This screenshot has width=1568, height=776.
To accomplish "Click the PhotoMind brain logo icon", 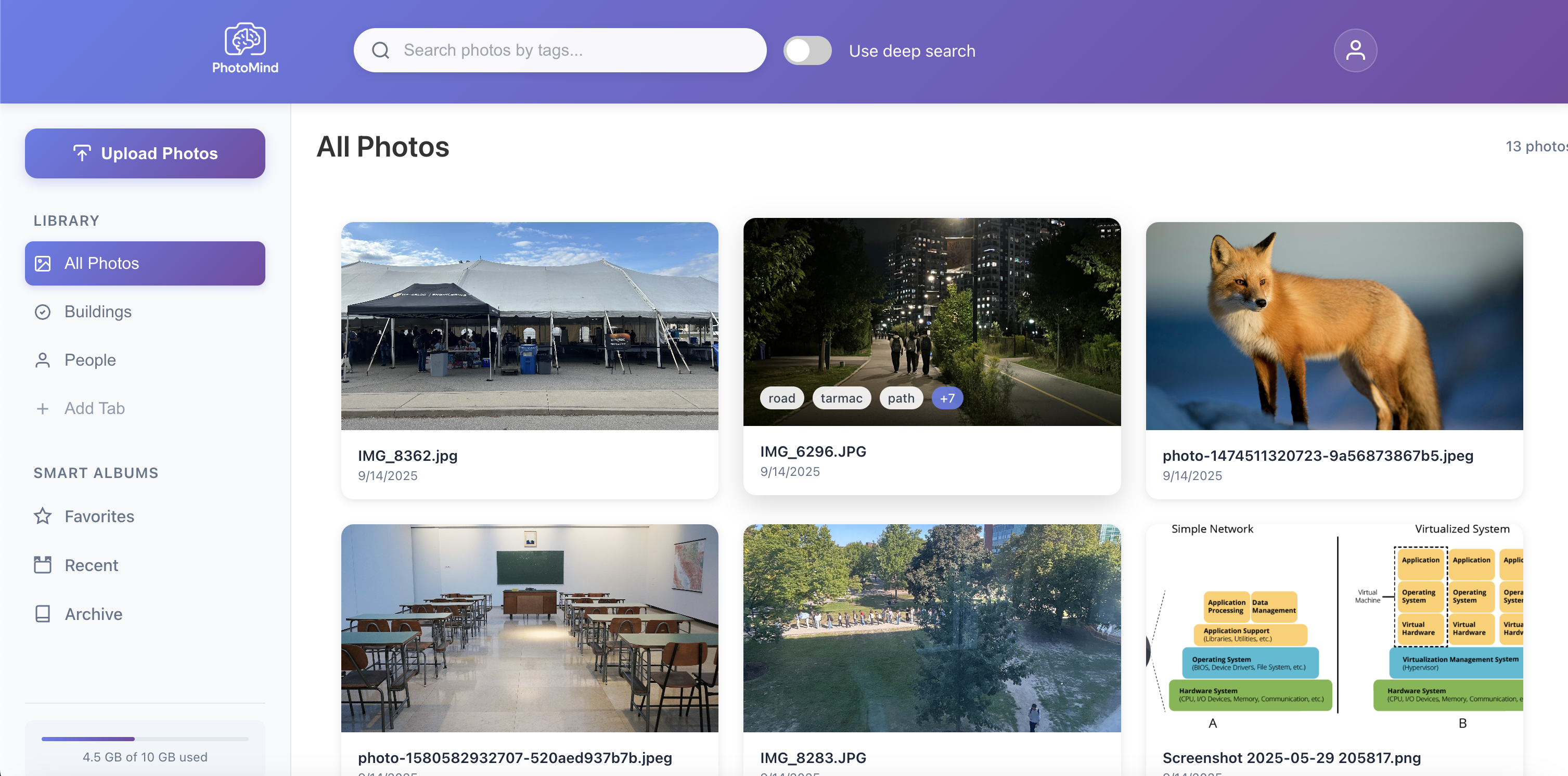I will click(245, 40).
